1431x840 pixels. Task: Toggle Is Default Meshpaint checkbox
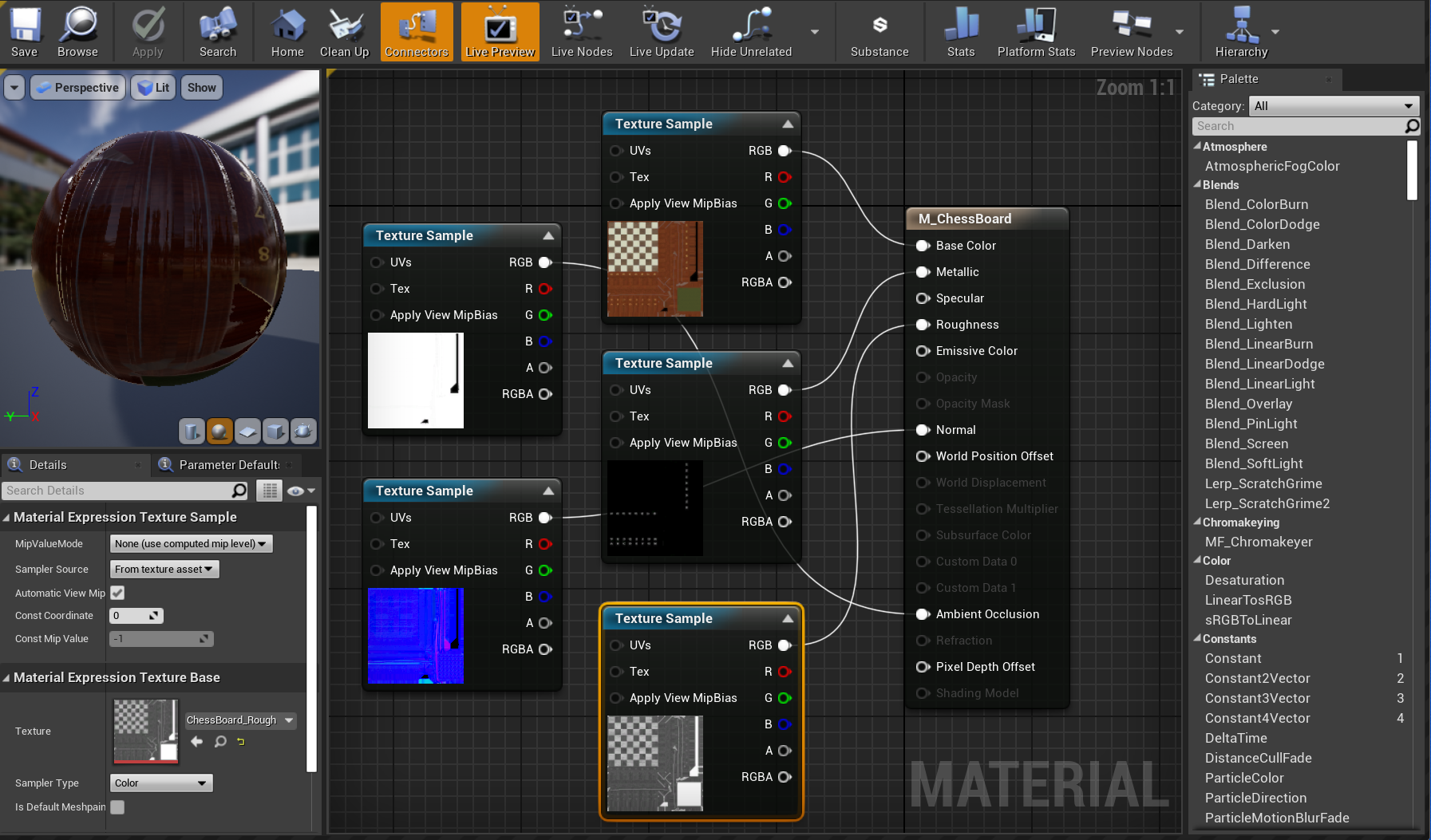pyautogui.click(x=117, y=807)
